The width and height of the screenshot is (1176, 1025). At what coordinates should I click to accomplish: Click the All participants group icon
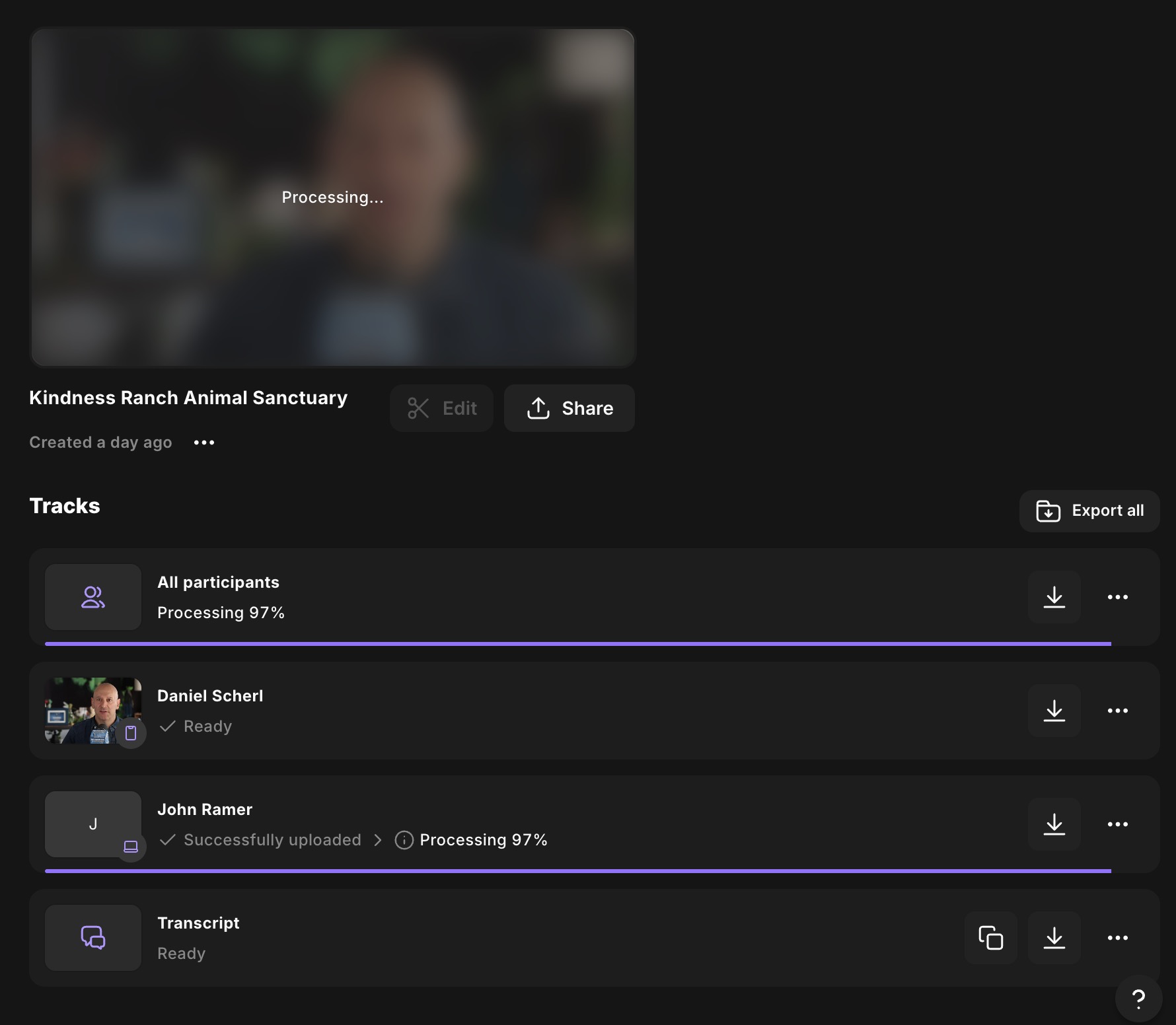tap(93, 597)
